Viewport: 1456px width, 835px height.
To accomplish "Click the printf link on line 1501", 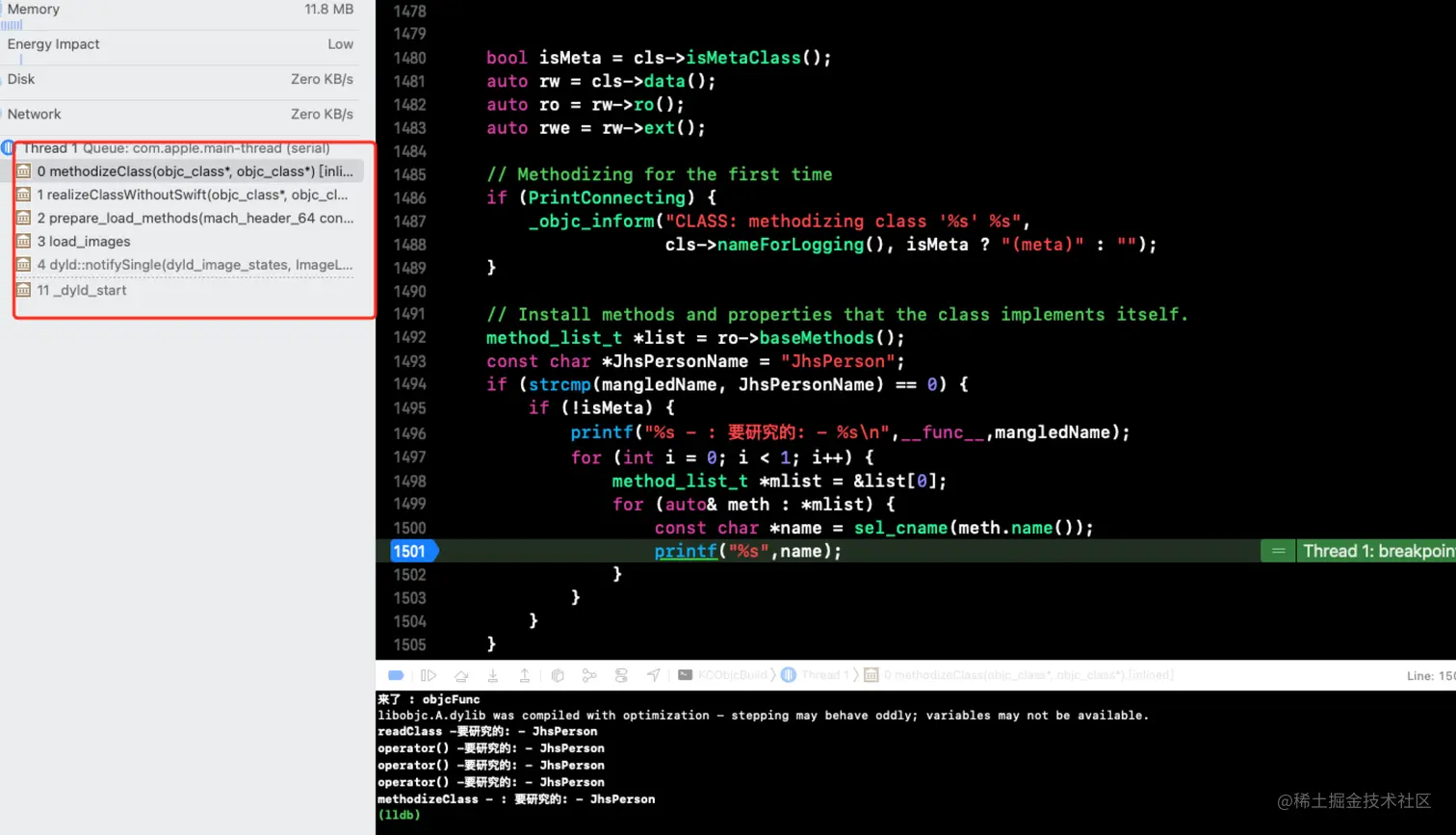I will pyautogui.click(x=686, y=551).
